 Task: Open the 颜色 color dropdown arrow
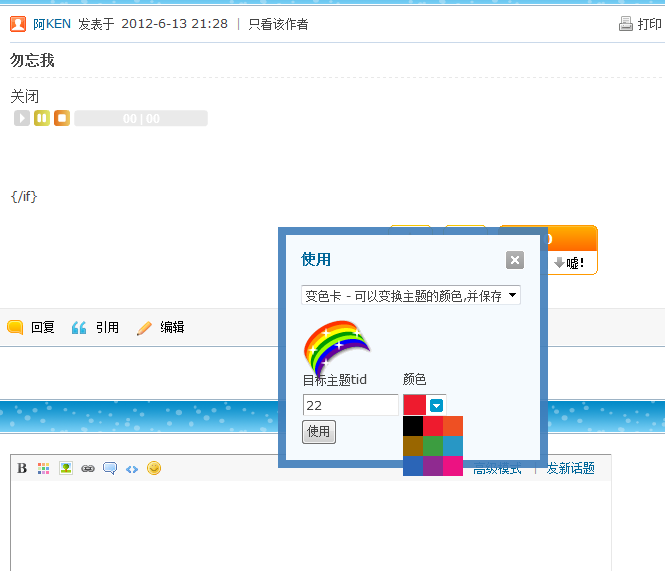coord(436,405)
